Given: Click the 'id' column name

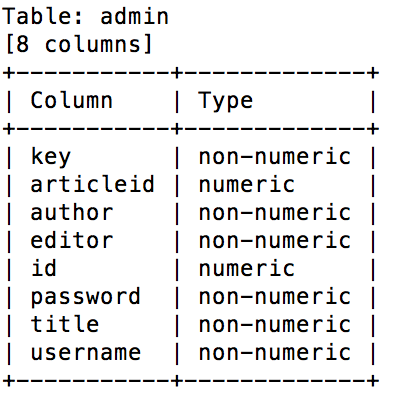Looking at the screenshot, I should coord(44,268).
